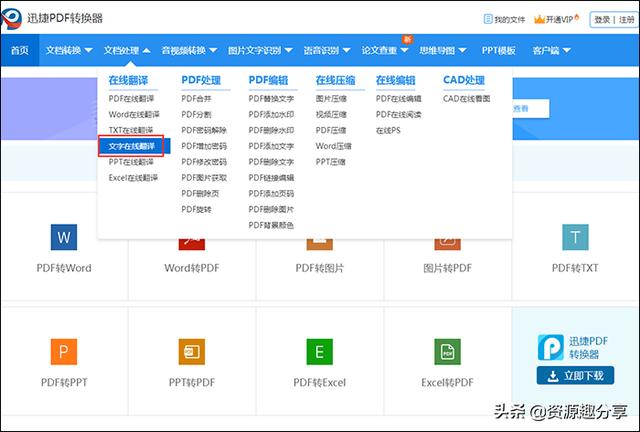Expand the 图片文字识别 dropdown

click(260, 50)
